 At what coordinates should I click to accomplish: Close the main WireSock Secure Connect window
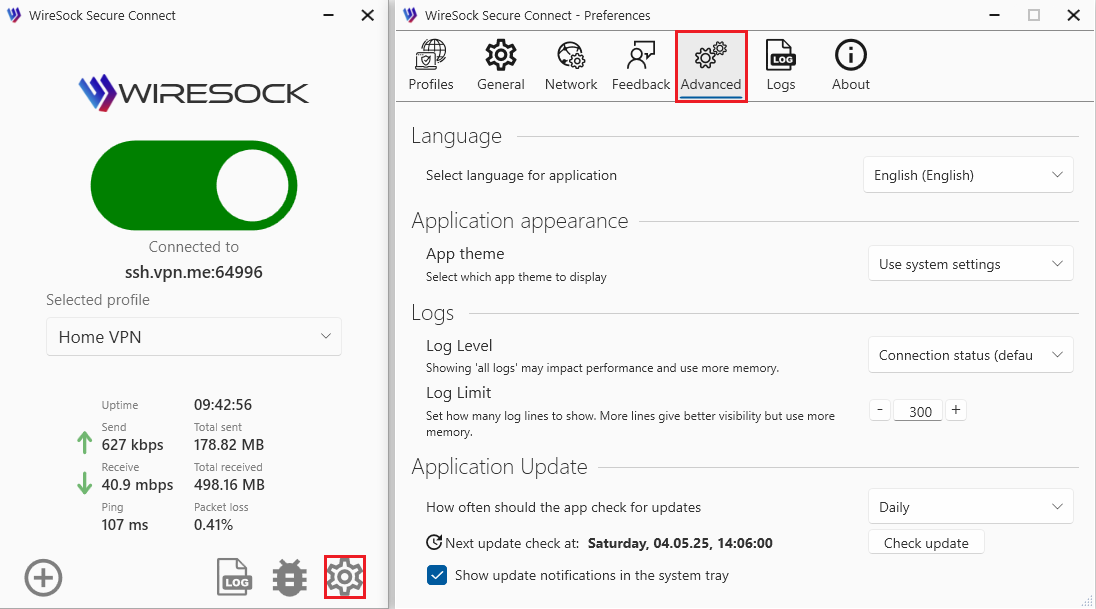(368, 15)
